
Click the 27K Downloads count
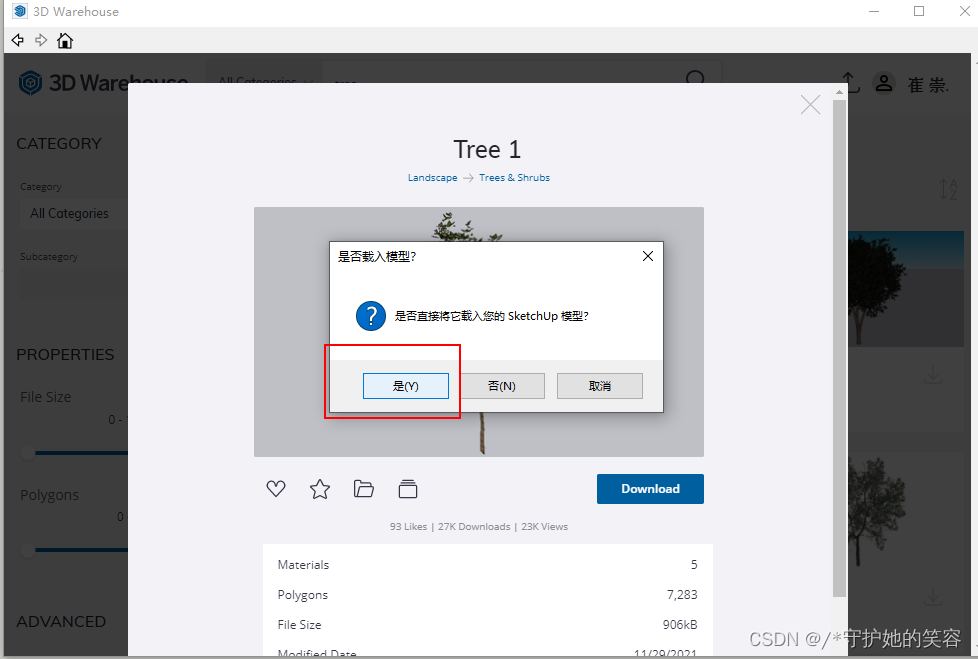point(474,527)
